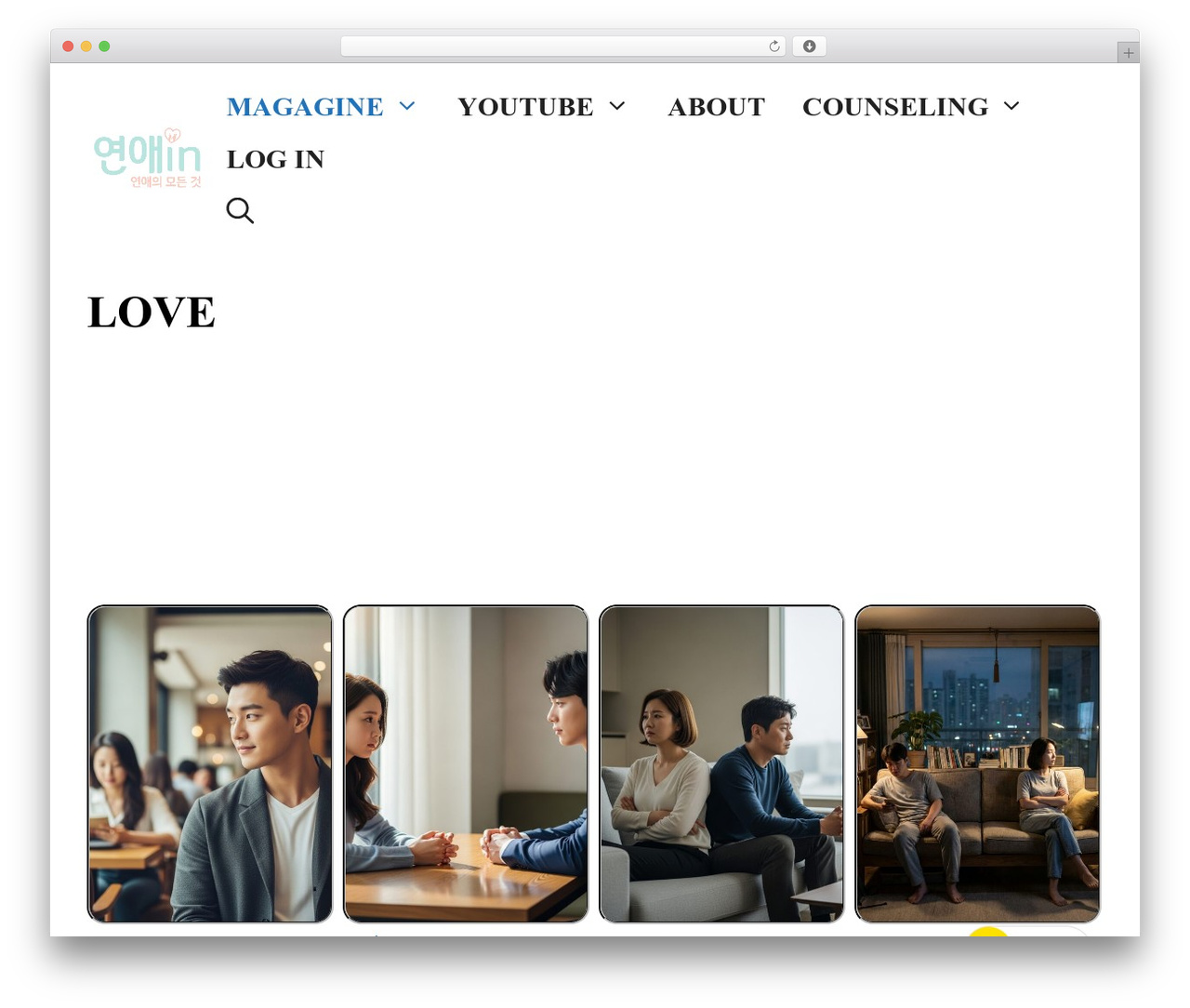The image size is (1190, 1008).
Task: Expand the COUNSELING dropdown chevron
Action: coord(1012,106)
